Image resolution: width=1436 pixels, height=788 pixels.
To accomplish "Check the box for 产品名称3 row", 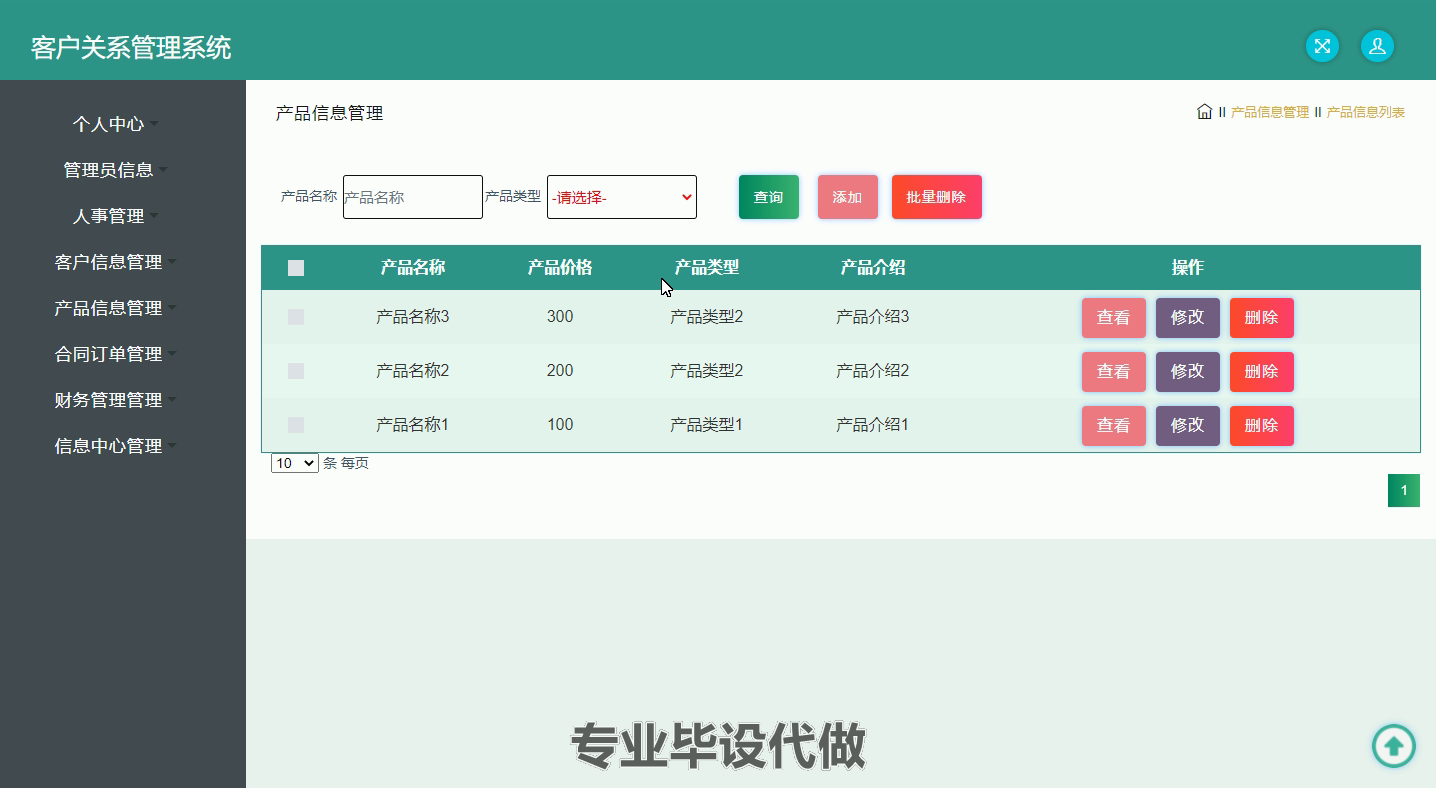I will [296, 317].
